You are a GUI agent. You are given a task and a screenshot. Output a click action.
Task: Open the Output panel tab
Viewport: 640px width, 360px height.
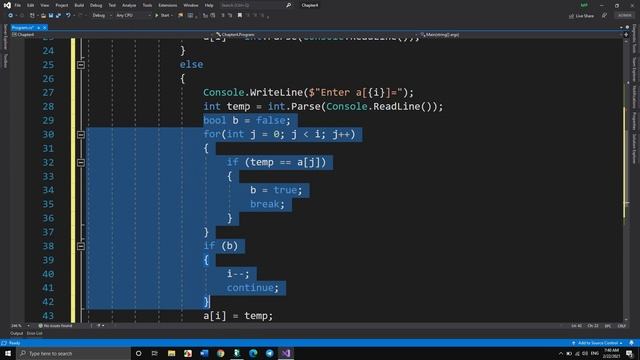point(16,333)
